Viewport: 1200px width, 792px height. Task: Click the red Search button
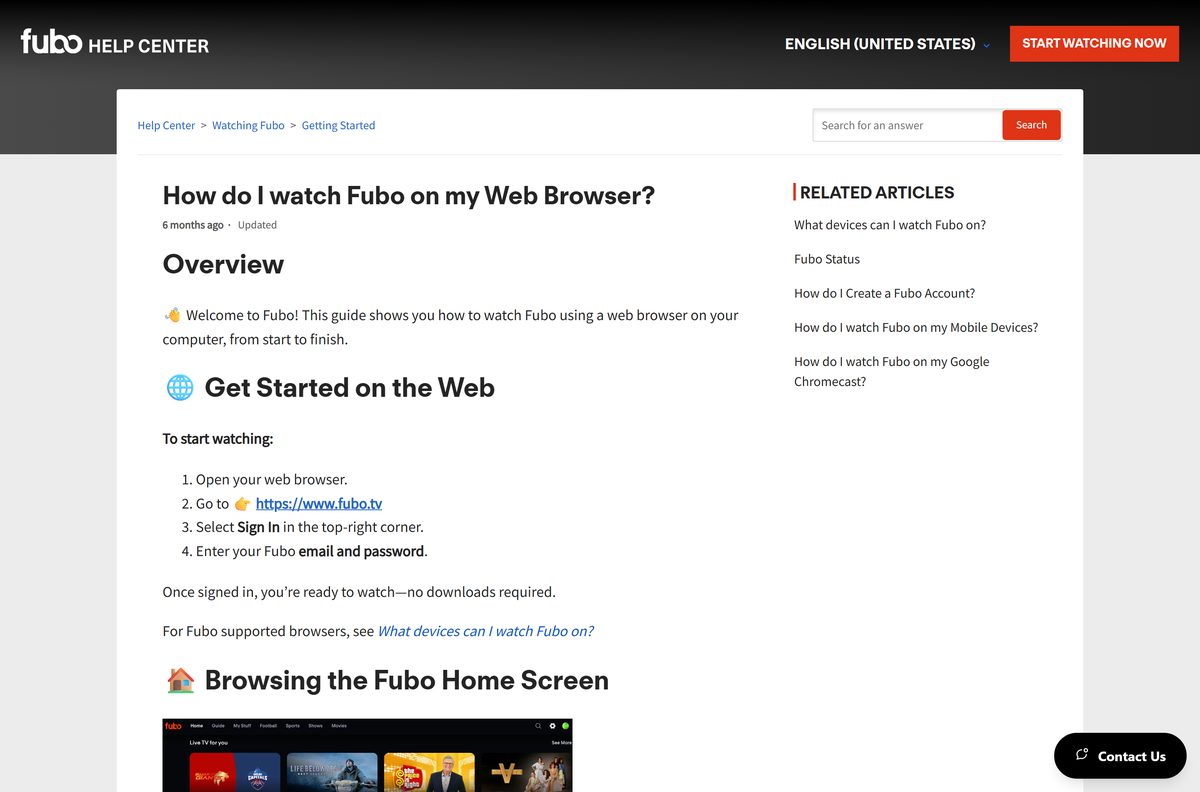click(x=1031, y=125)
